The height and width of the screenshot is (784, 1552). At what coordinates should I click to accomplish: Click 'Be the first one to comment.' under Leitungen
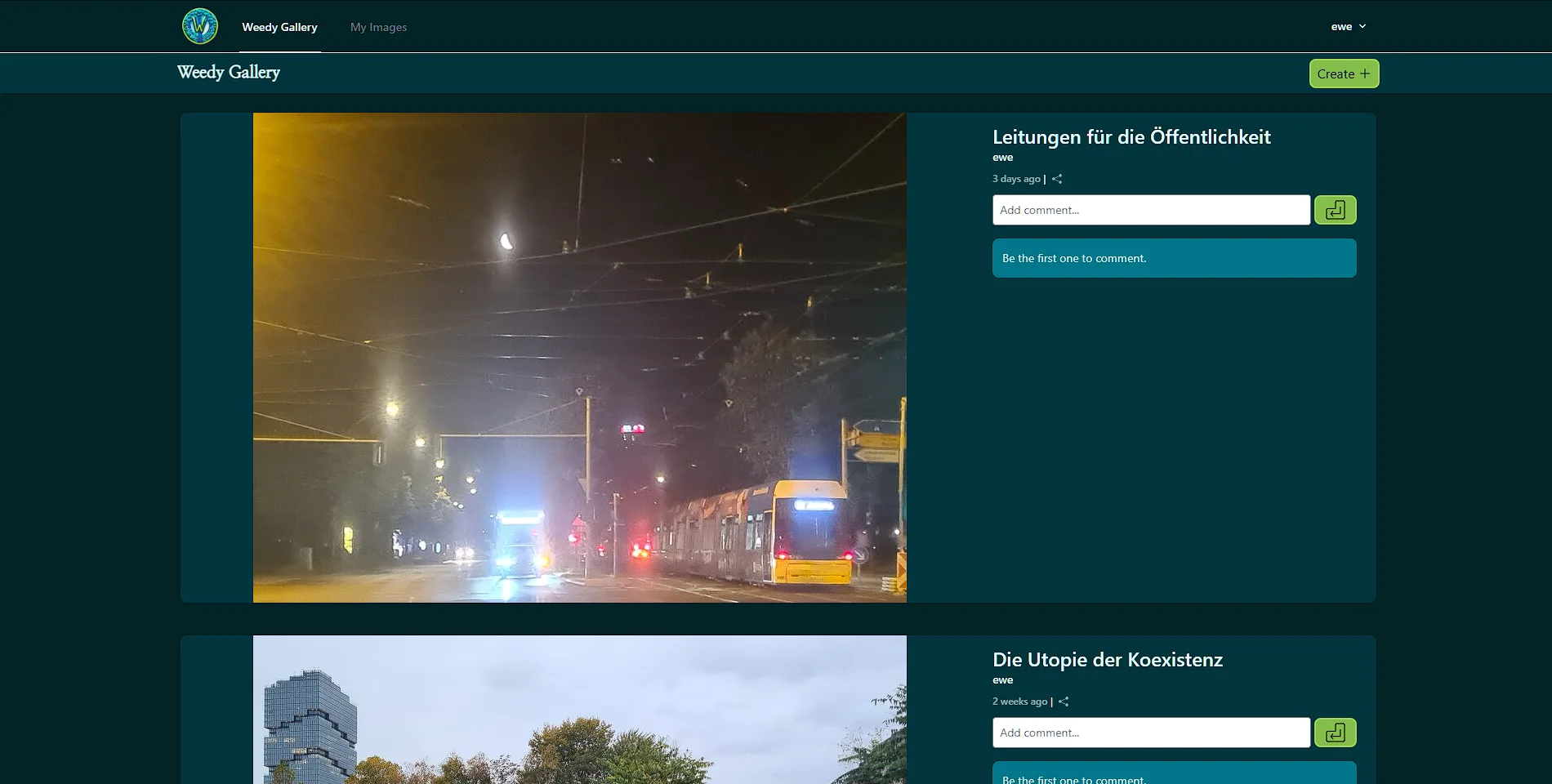(x=1074, y=258)
